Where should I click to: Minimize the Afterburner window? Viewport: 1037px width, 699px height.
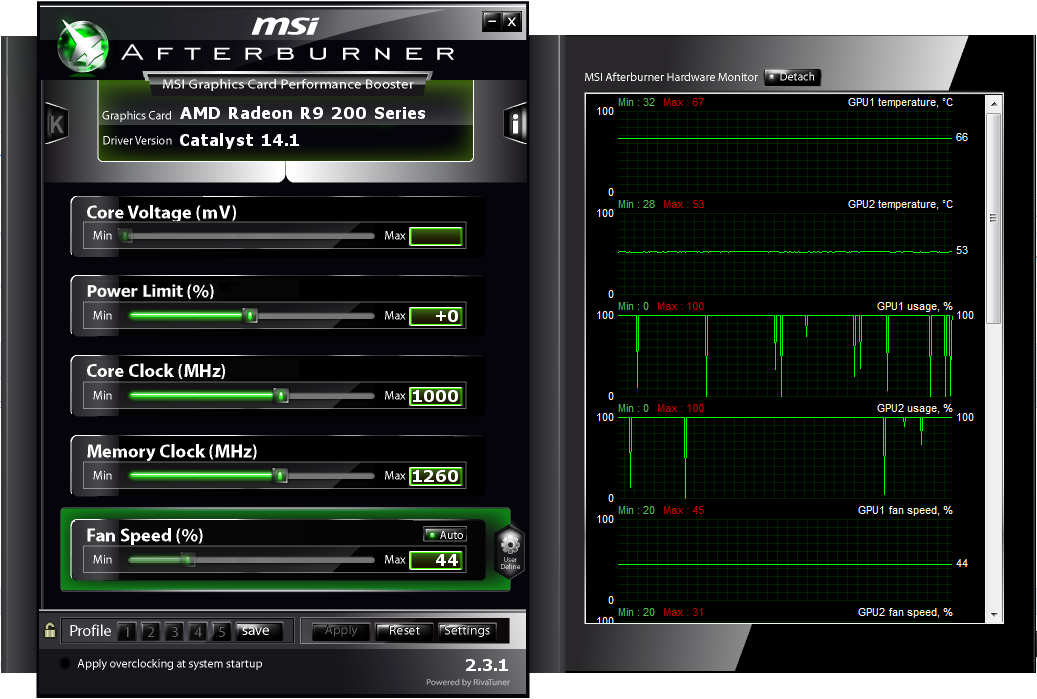(x=491, y=22)
